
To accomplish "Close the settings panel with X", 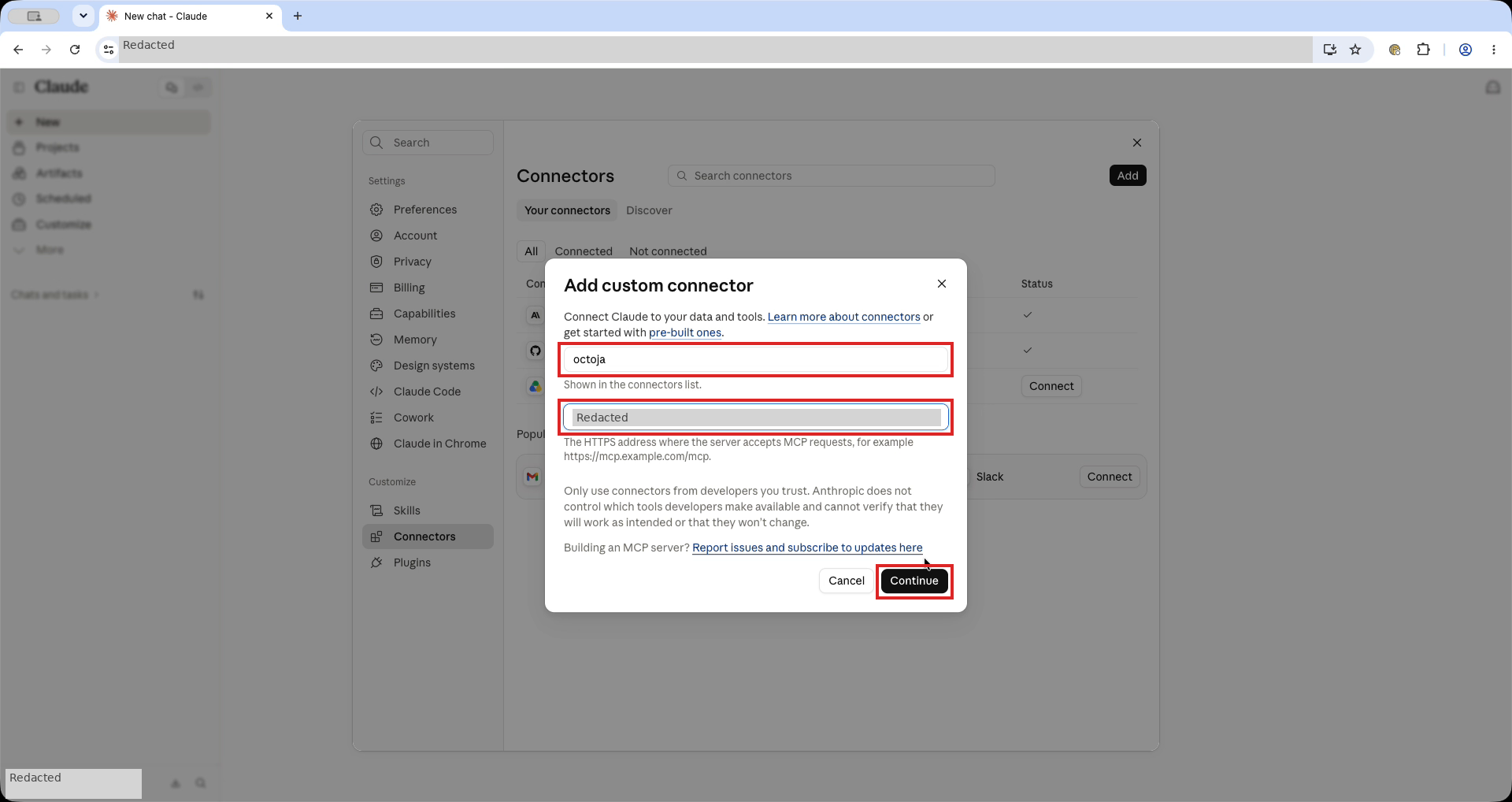I will [1136, 143].
